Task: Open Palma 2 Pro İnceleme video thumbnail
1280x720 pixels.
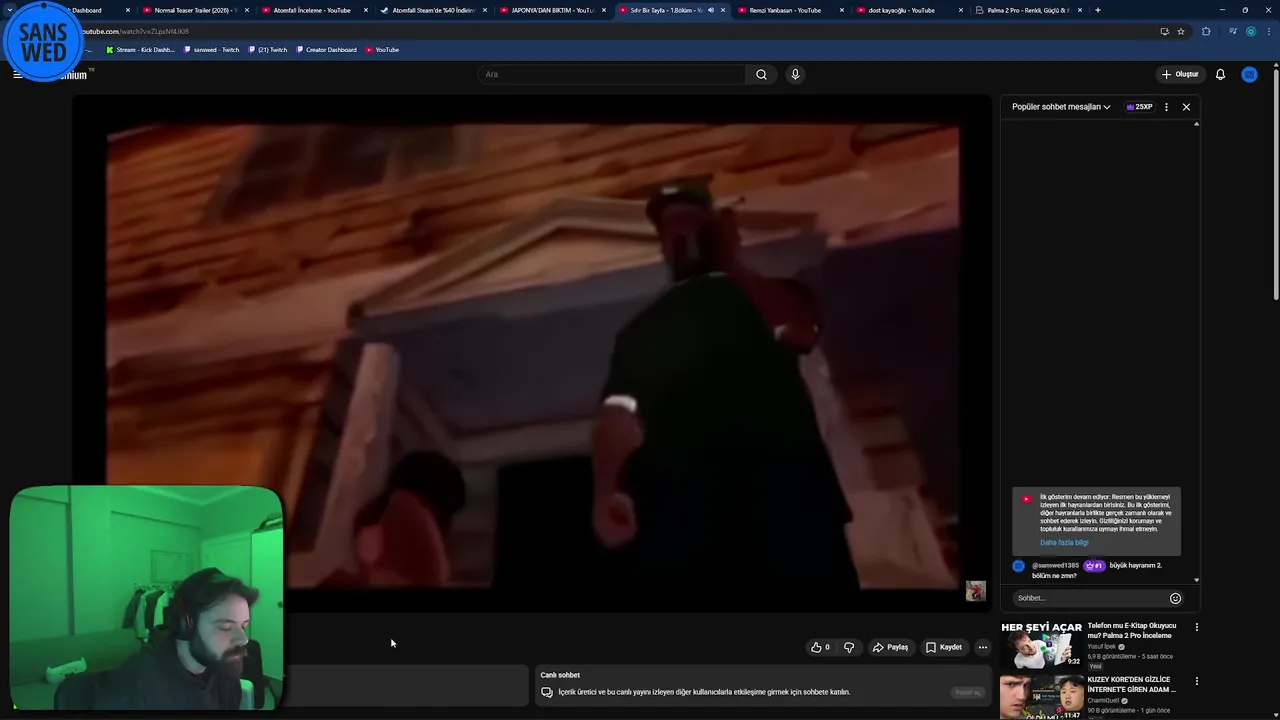Action: tap(1041, 646)
